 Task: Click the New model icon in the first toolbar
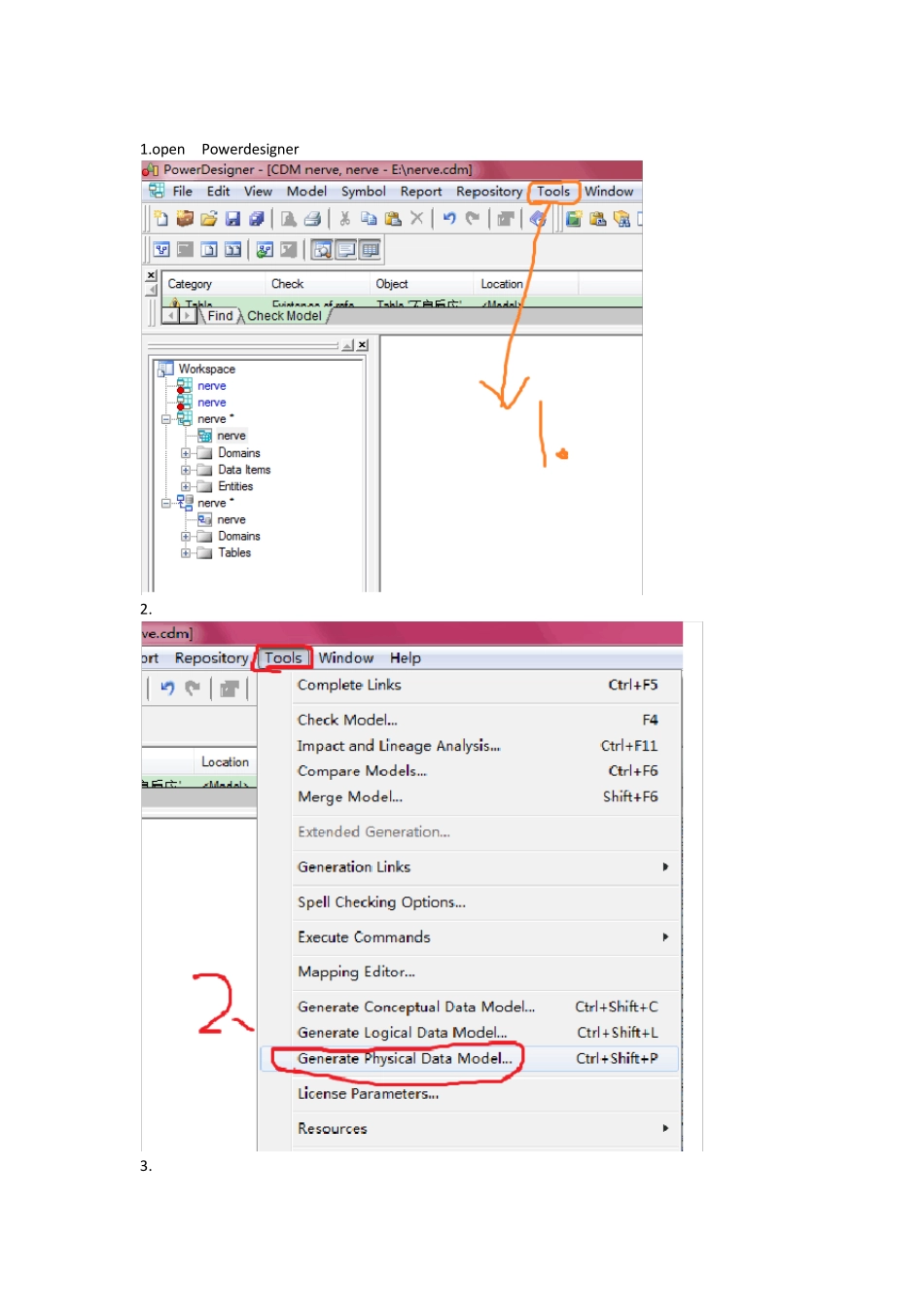pos(161,219)
